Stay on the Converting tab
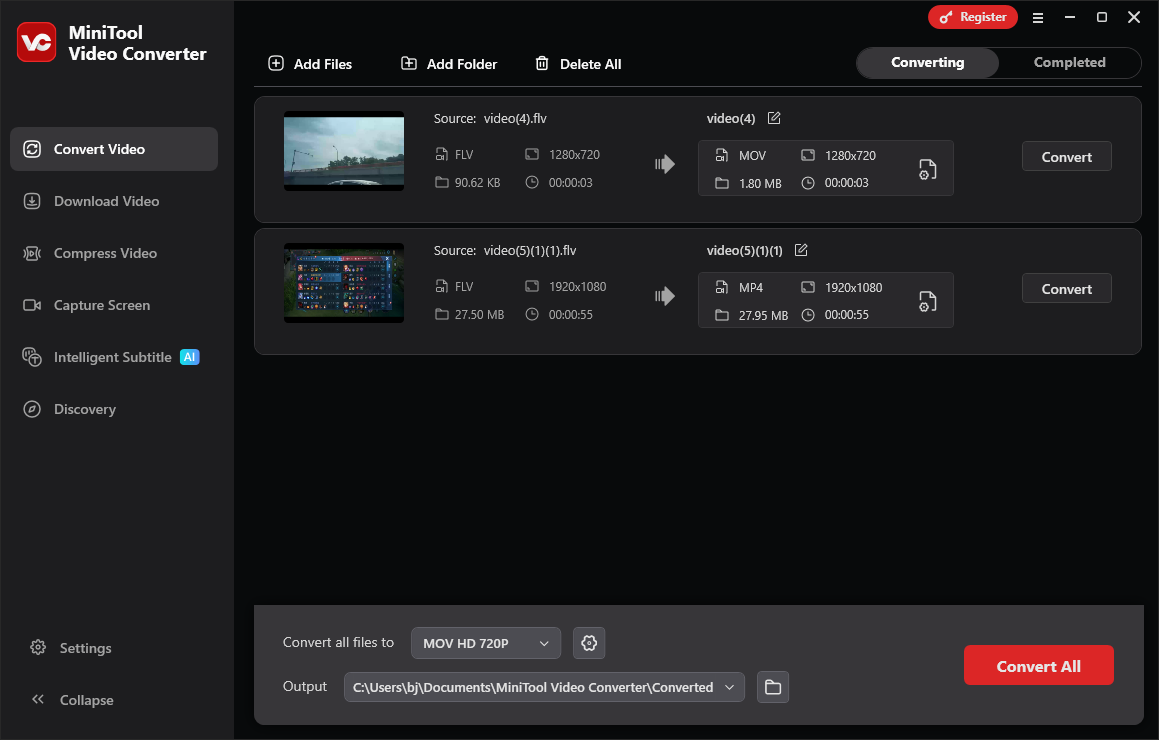1159x740 pixels. [926, 62]
